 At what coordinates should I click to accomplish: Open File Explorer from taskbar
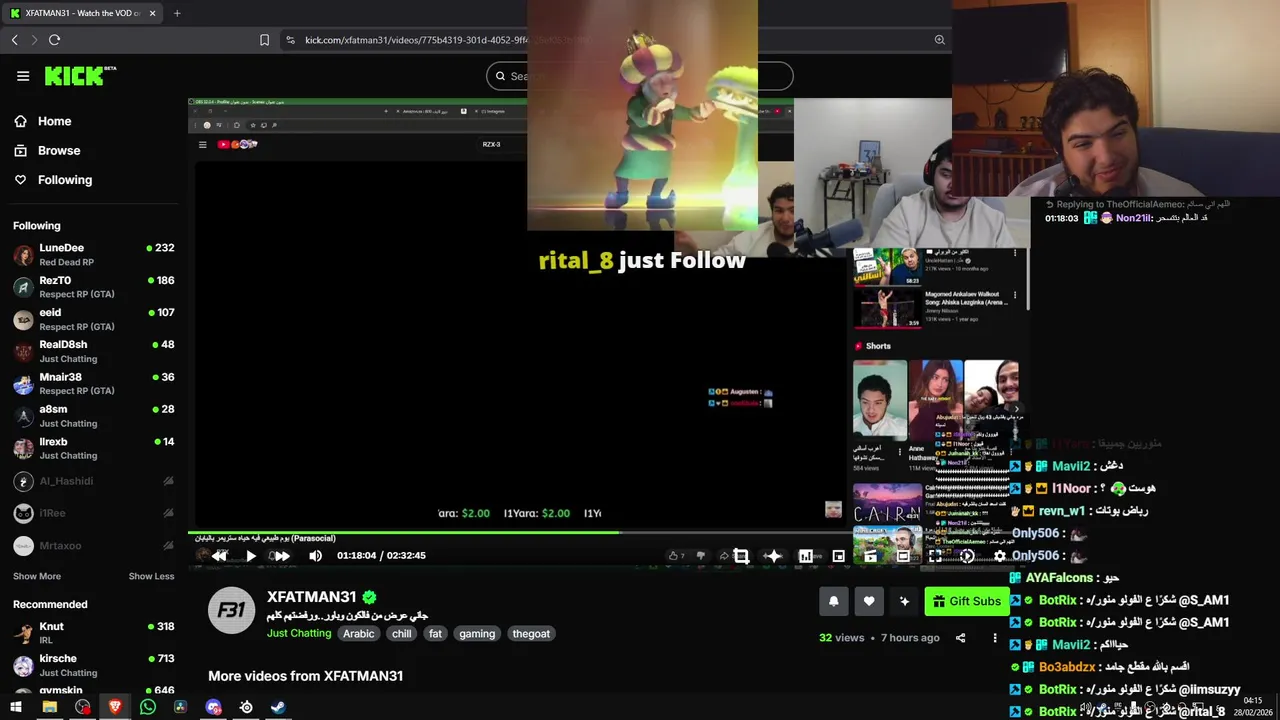coord(49,707)
